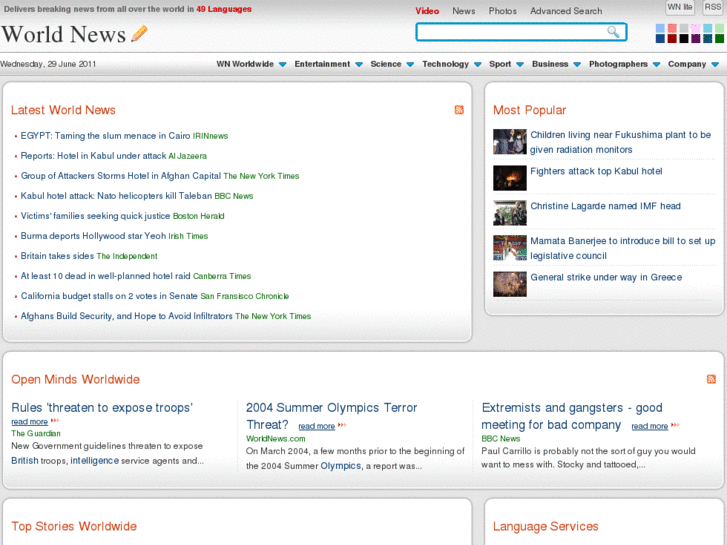Click the red arrows after Rules 'threaten' read more
This screenshot has height=545, width=727.
click(x=55, y=421)
